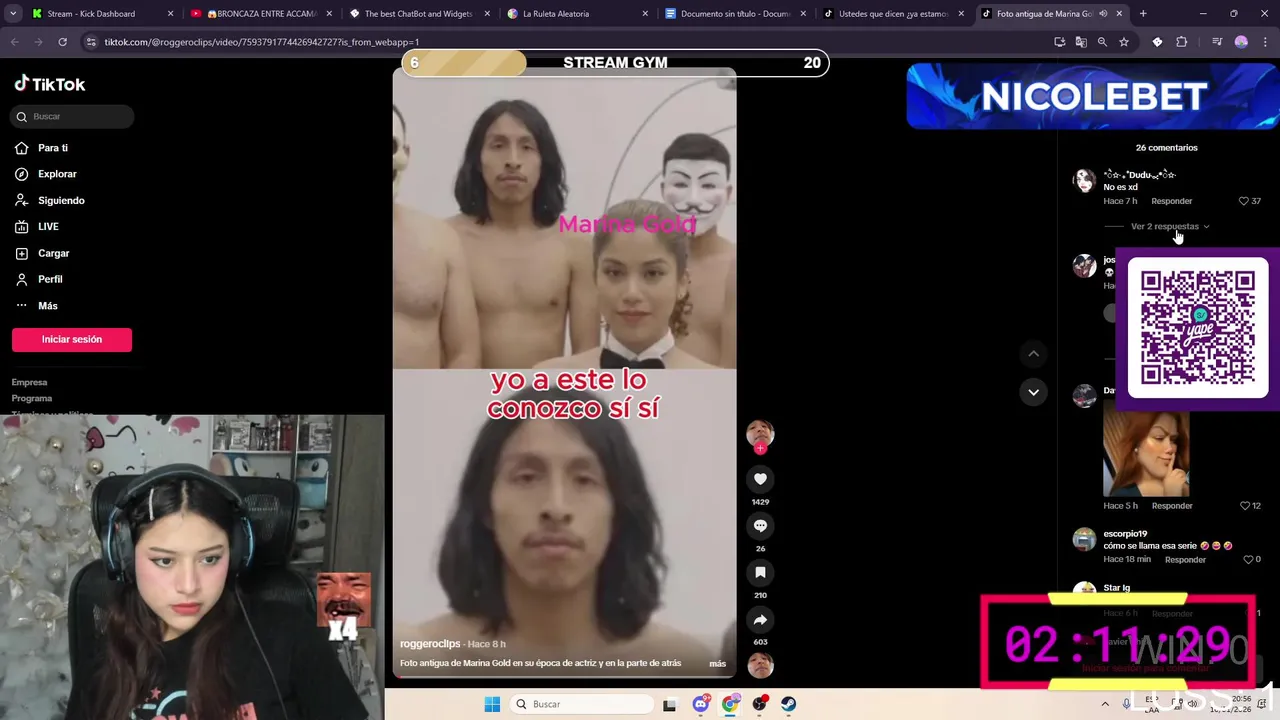Image resolution: width=1280 pixels, height=720 pixels.
Task: Reload the page
Action: [62, 42]
